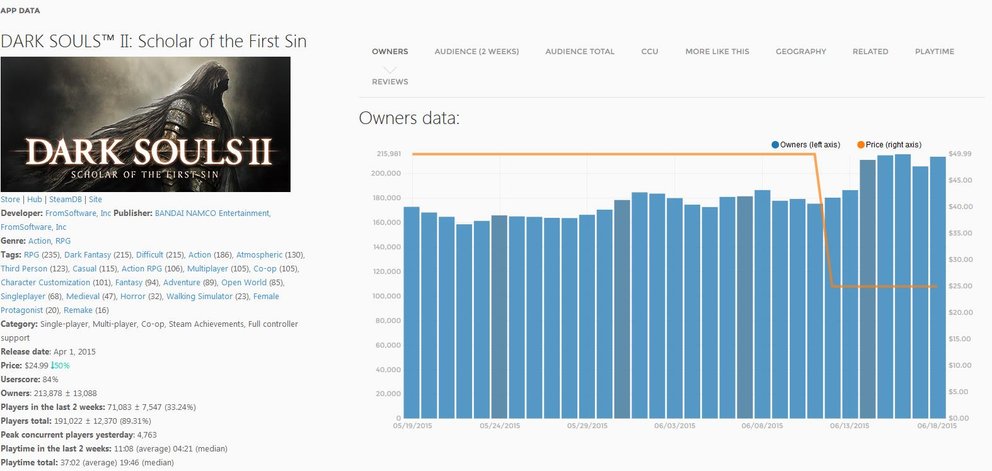Select the Remake tag
Viewport: 992px width, 471px height.
(78, 311)
